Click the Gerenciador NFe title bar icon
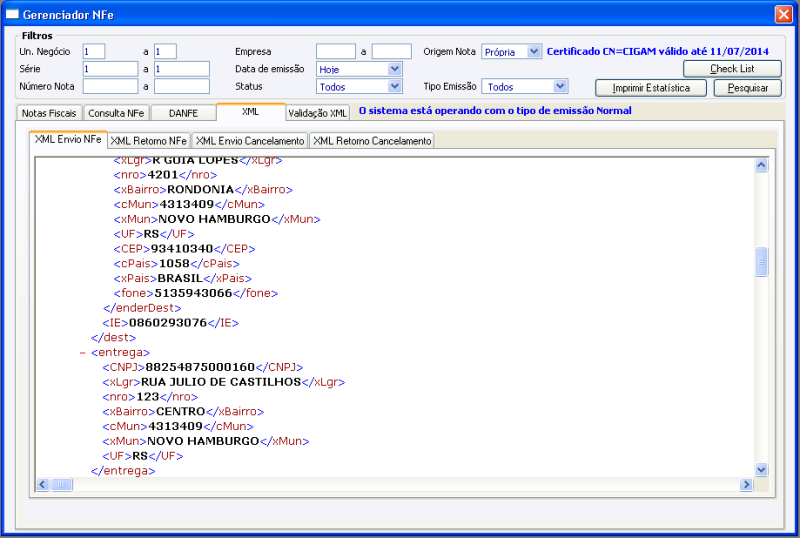This screenshot has width=800, height=538. coord(12,14)
